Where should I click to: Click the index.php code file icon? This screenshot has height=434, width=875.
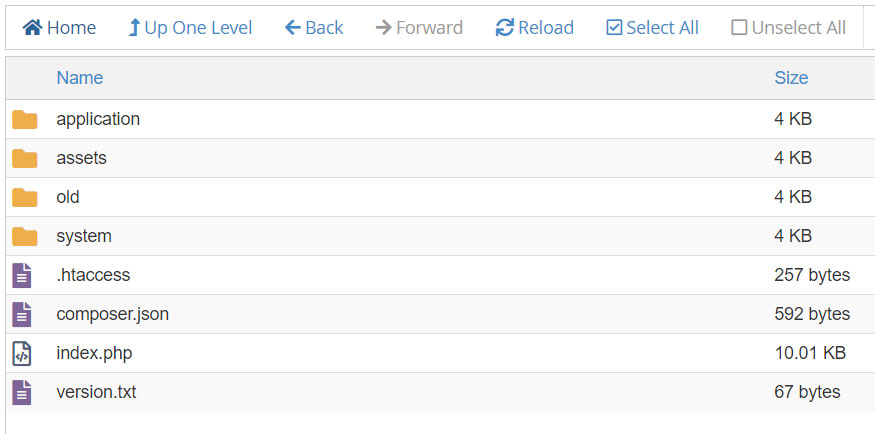point(21,353)
